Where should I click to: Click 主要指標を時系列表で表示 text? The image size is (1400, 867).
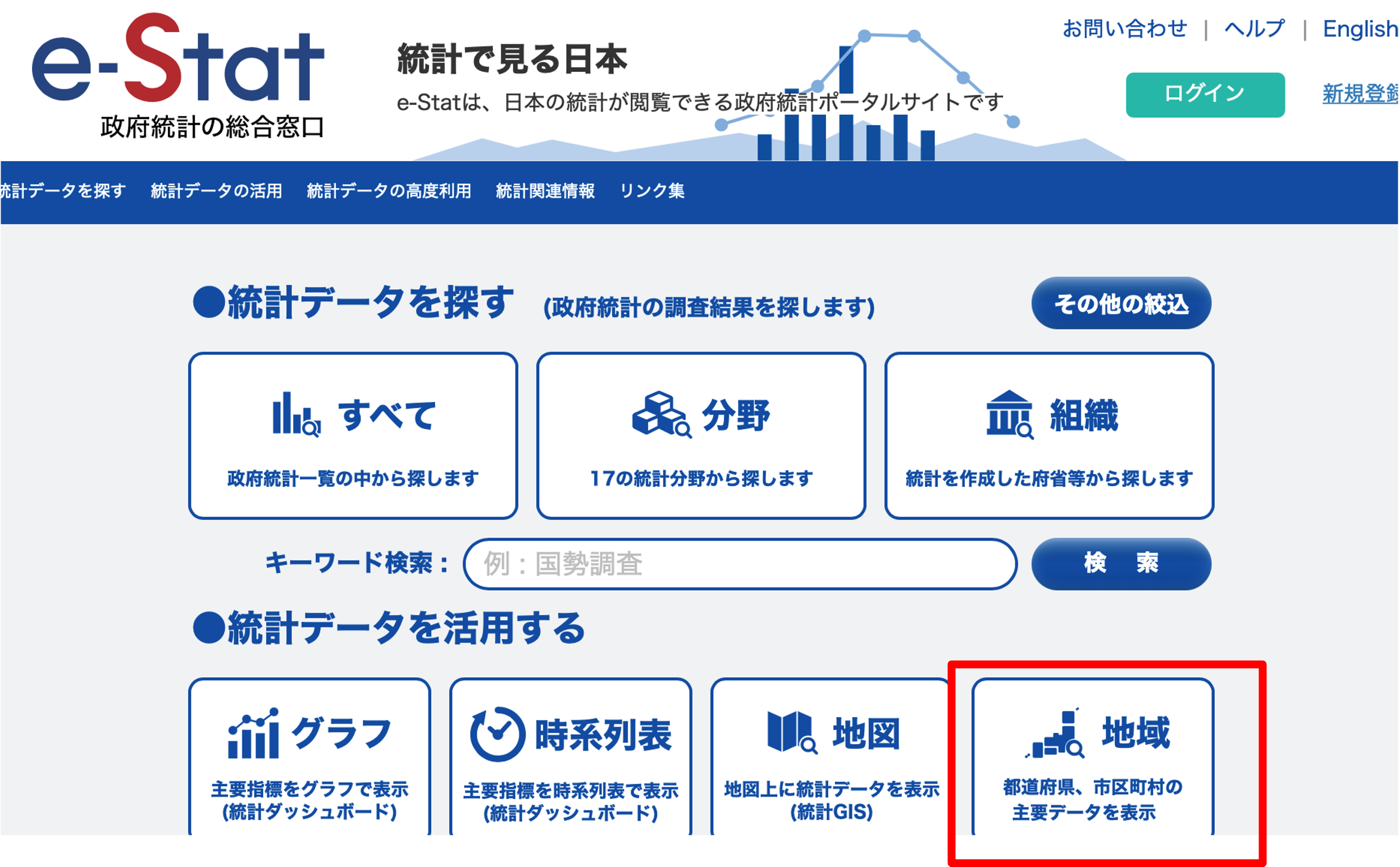571,791
